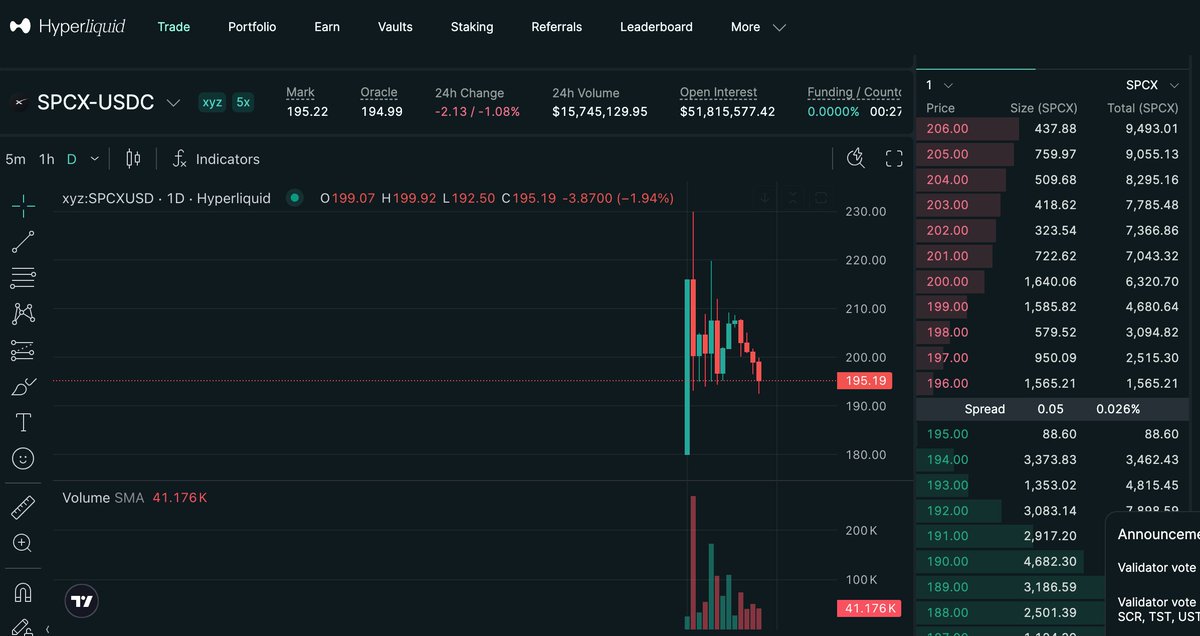Click the xyz:SPCXUSD chart symbol title
This screenshot has height=636, width=1200.
[166, 198]
